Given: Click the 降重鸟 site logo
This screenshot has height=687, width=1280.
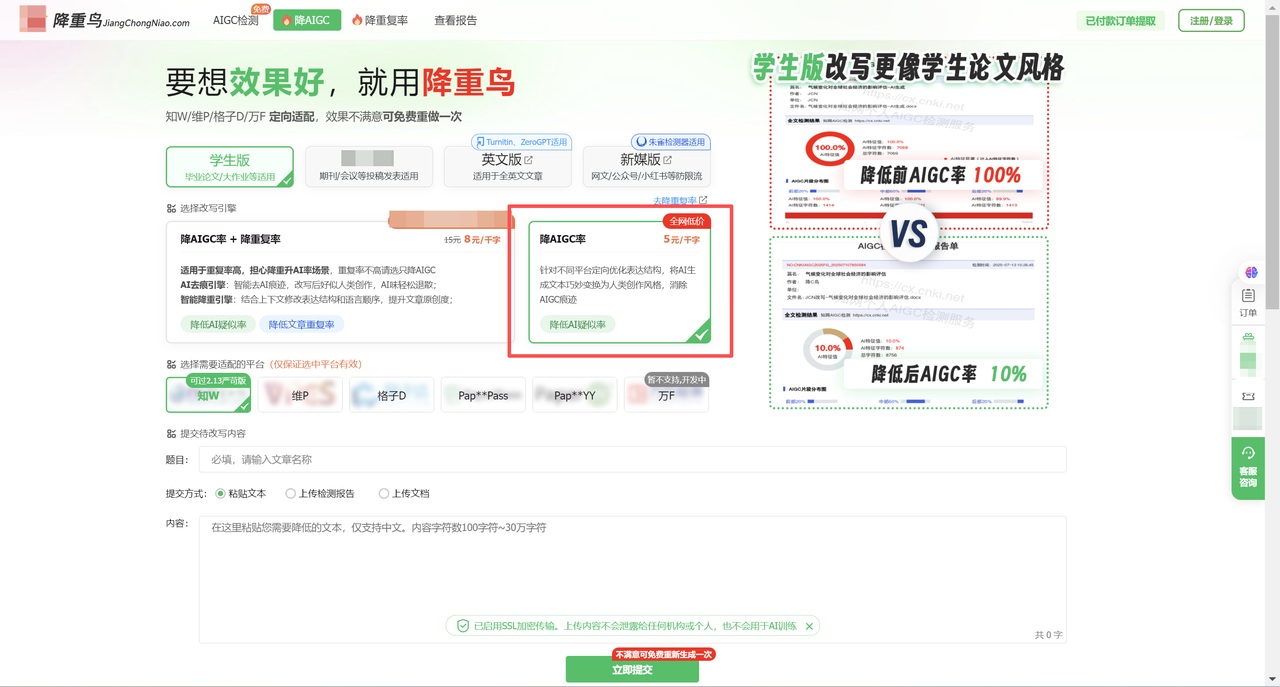Looking at the screenshot, I should tap(105, 20).
